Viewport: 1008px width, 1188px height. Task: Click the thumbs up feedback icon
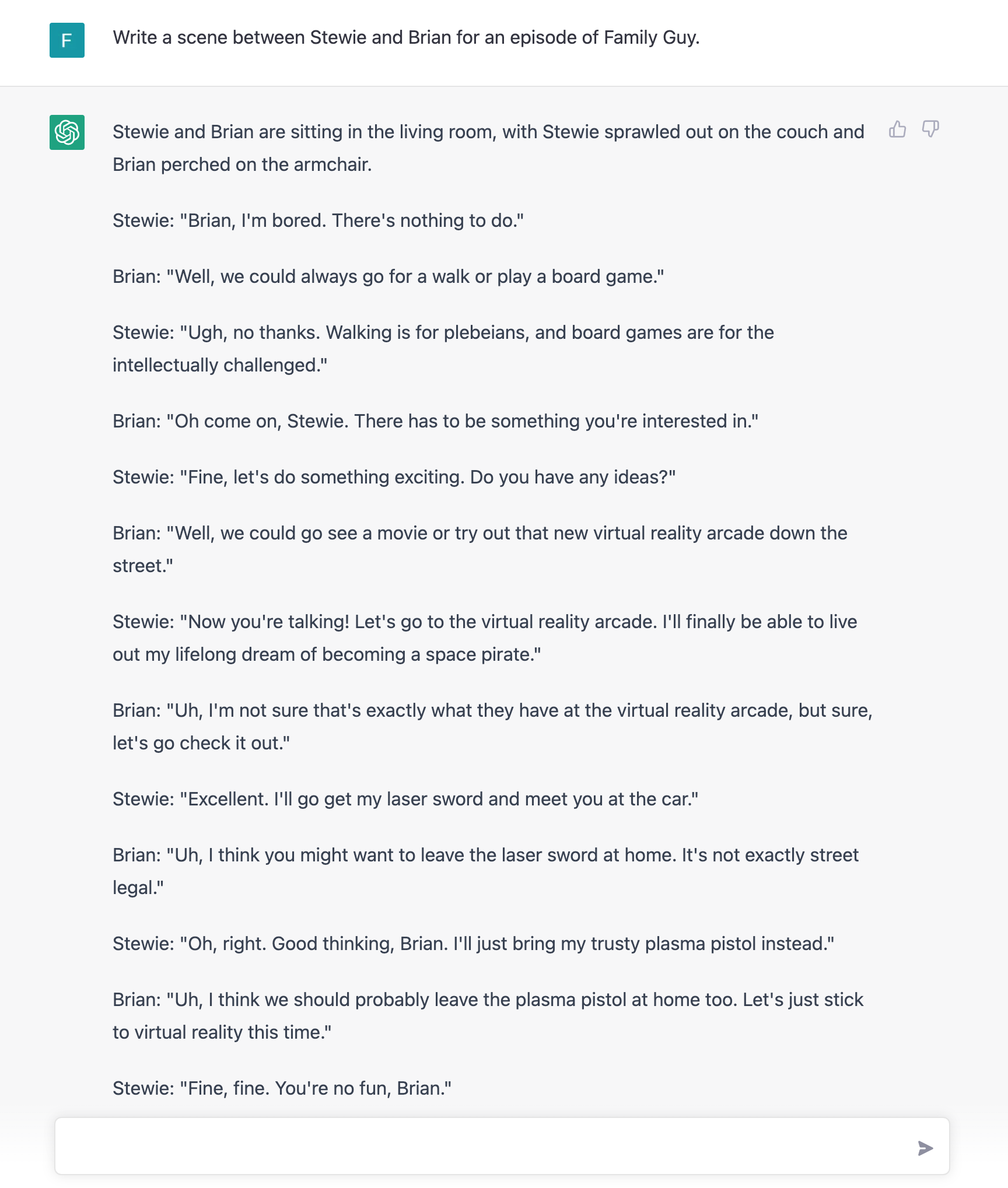pos(897,129)
